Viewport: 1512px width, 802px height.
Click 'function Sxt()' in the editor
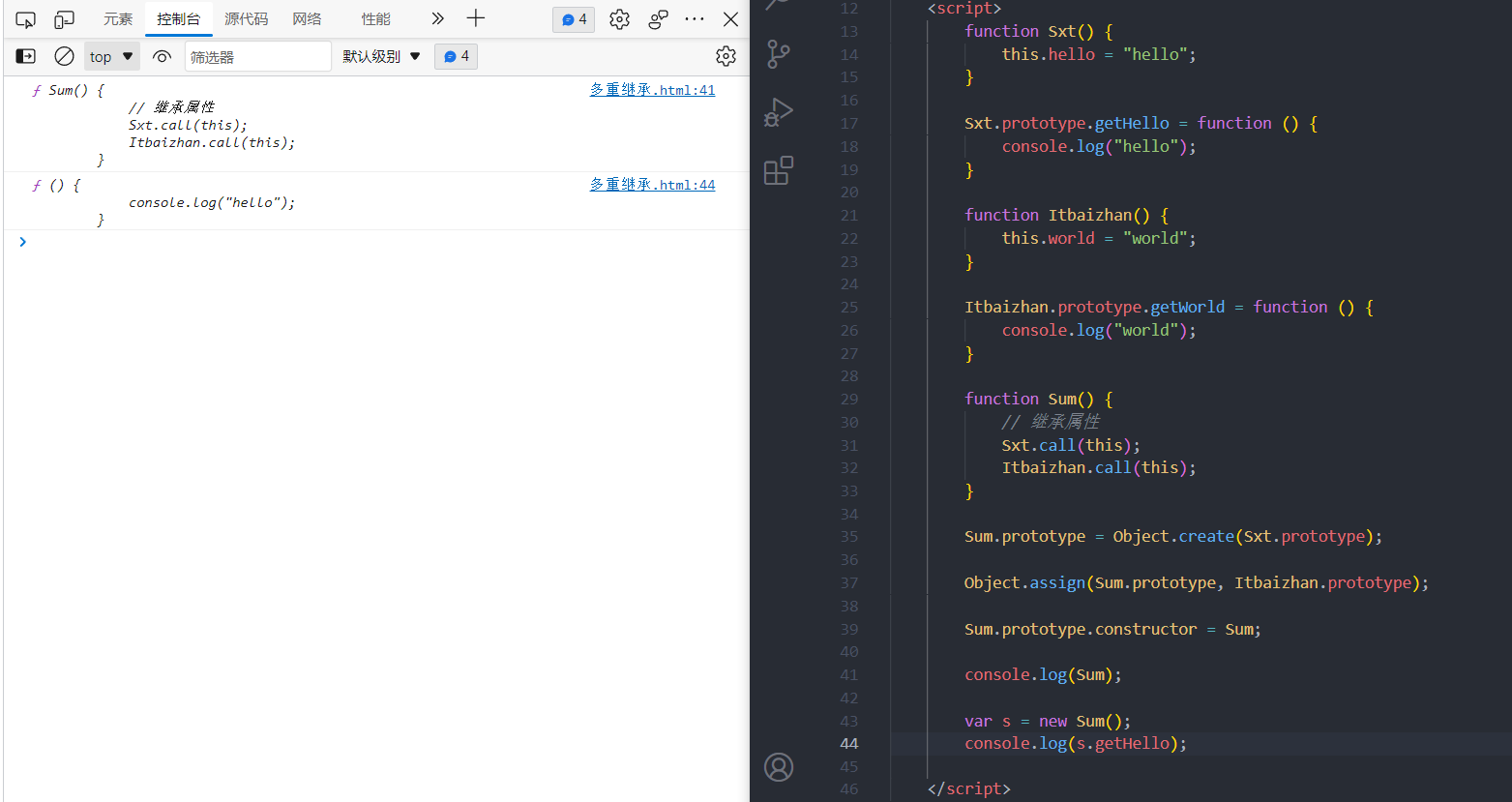(1039, 32)
